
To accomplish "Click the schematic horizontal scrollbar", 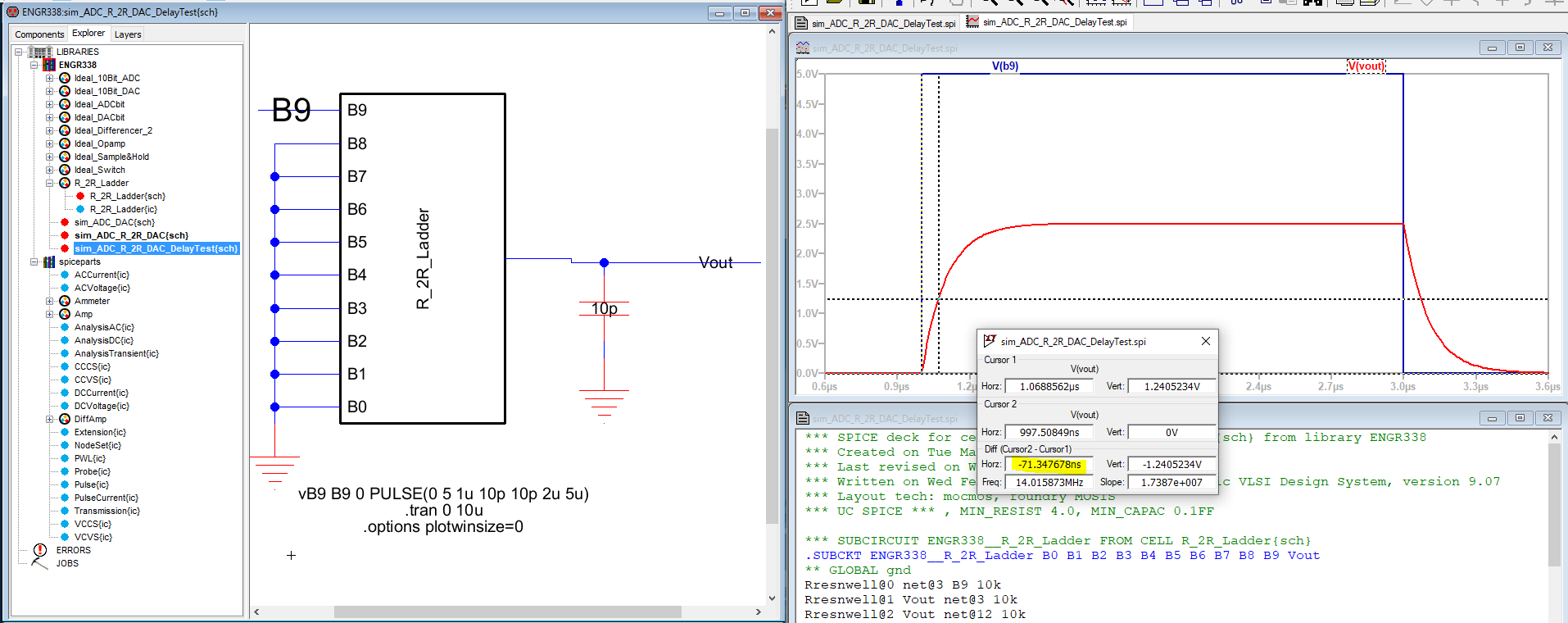I will (507, 612).
